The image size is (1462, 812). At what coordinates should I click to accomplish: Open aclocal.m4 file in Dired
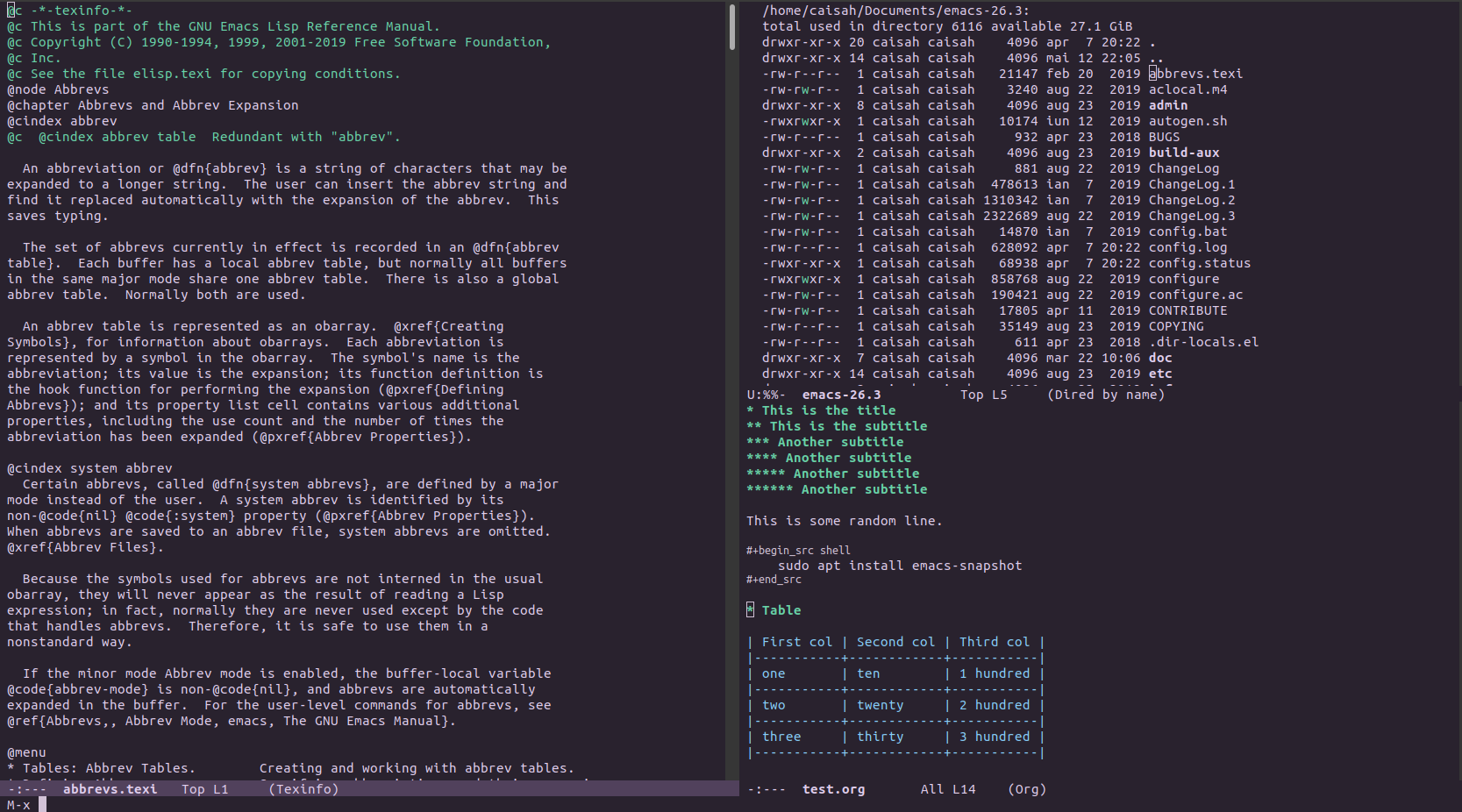[1187, 89]
